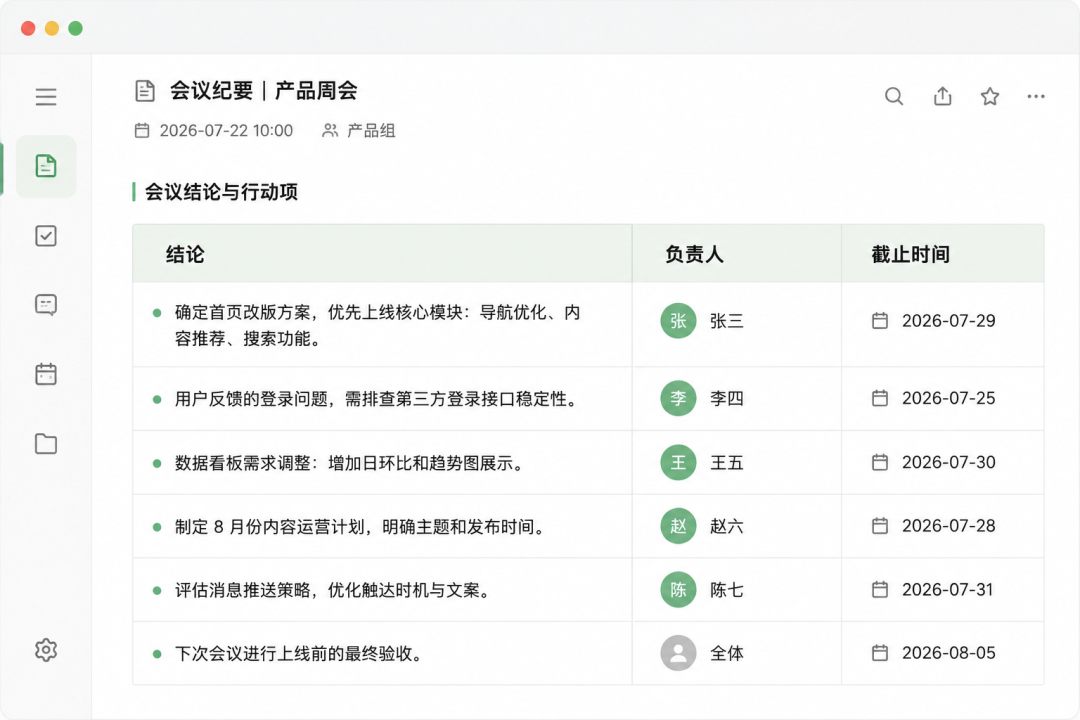This screenshot has width=1080, height=720.
Task: Select the documents icon in sidebar
Action: [46, 166]
